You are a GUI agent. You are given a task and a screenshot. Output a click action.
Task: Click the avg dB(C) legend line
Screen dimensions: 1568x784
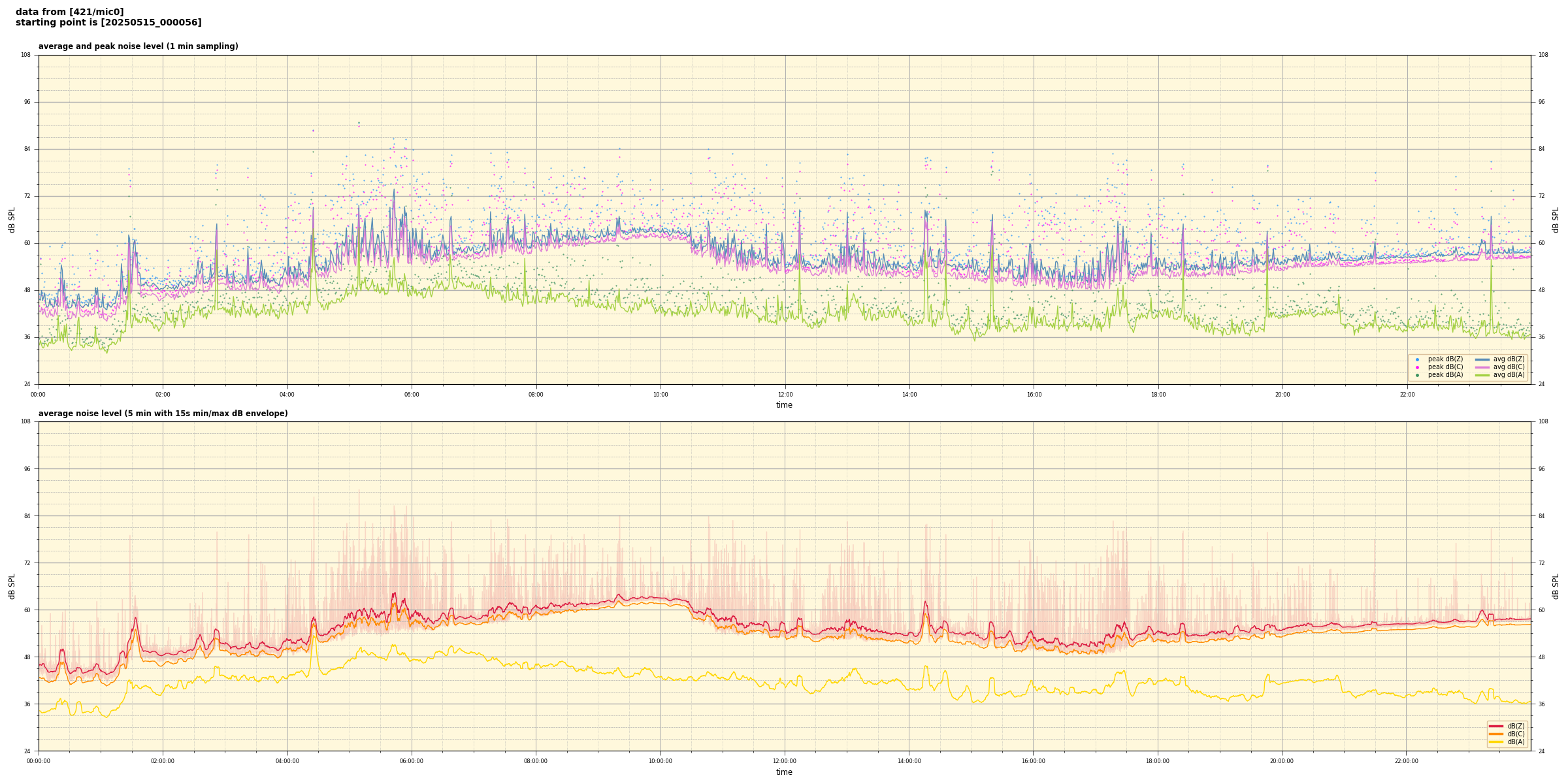click(1482, 367)
